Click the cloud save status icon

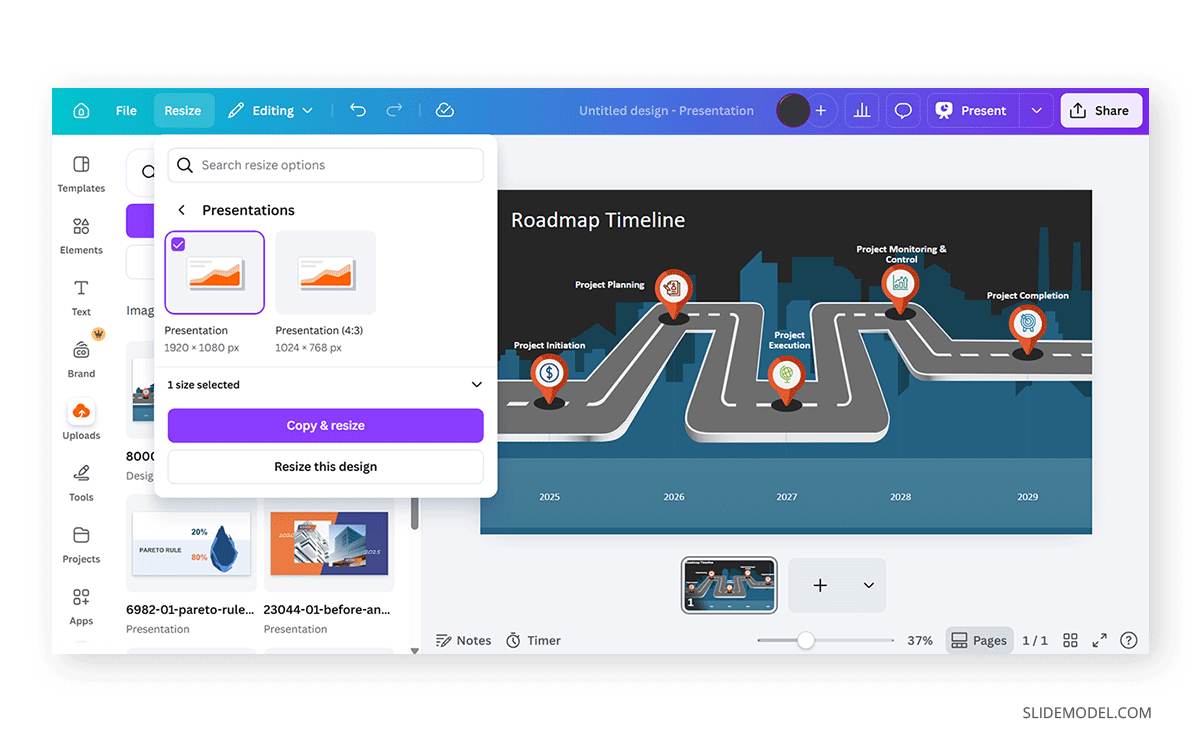pos(445,111)
